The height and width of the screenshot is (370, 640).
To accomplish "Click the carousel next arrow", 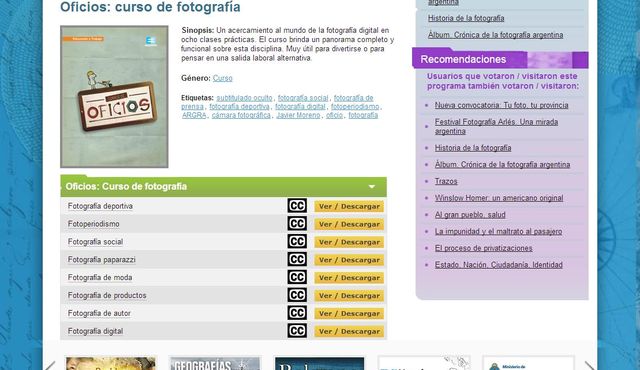I will tap(589, 366).
